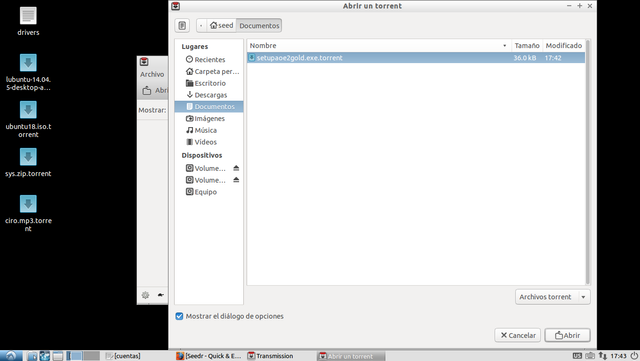The width and height of the screenshot is (640, 361).
Task: Open the Archivos torrent filter dropdown
Action: [x=553, y=297]
